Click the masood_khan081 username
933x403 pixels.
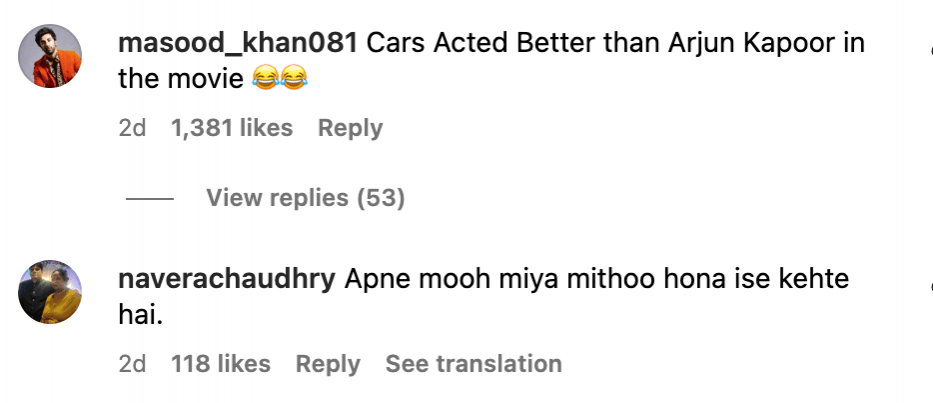tap(238, 43)
